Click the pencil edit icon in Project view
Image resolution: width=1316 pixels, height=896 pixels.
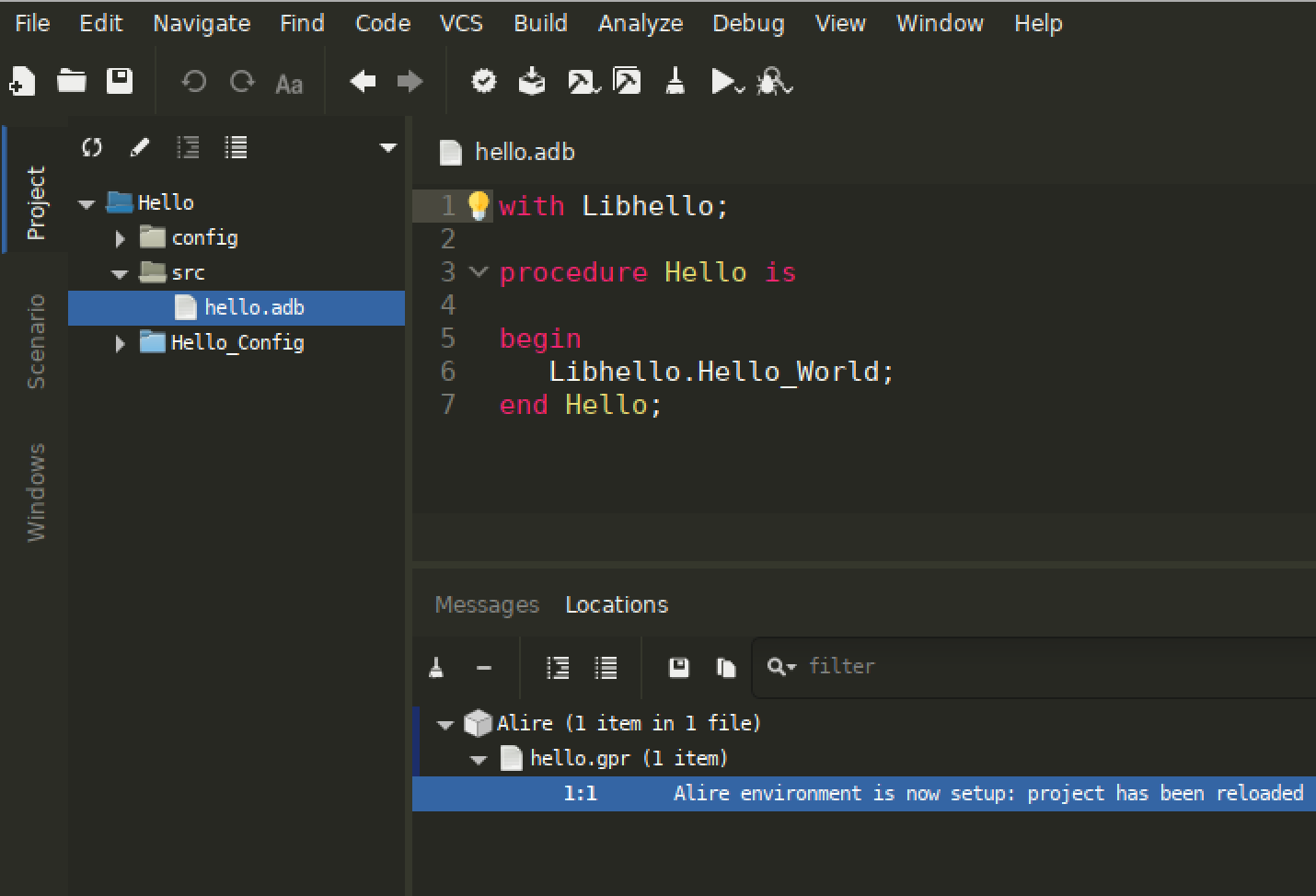coord(140,147)
